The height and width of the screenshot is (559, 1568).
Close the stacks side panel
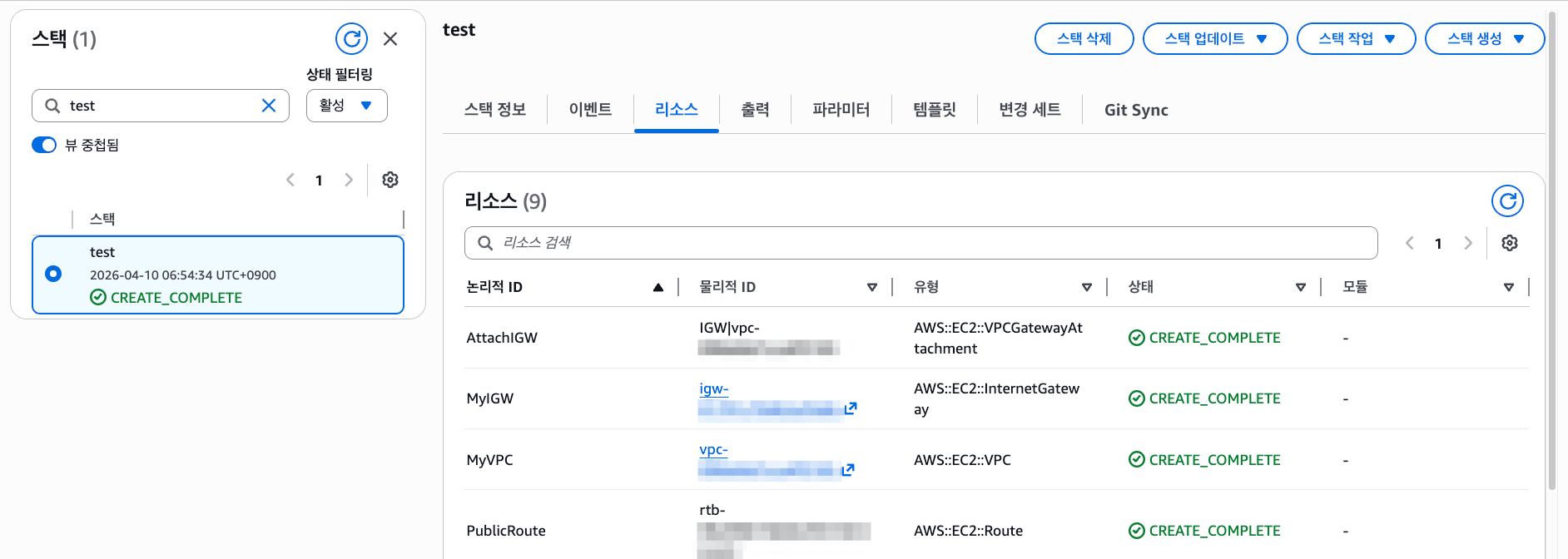click(390, 39)
